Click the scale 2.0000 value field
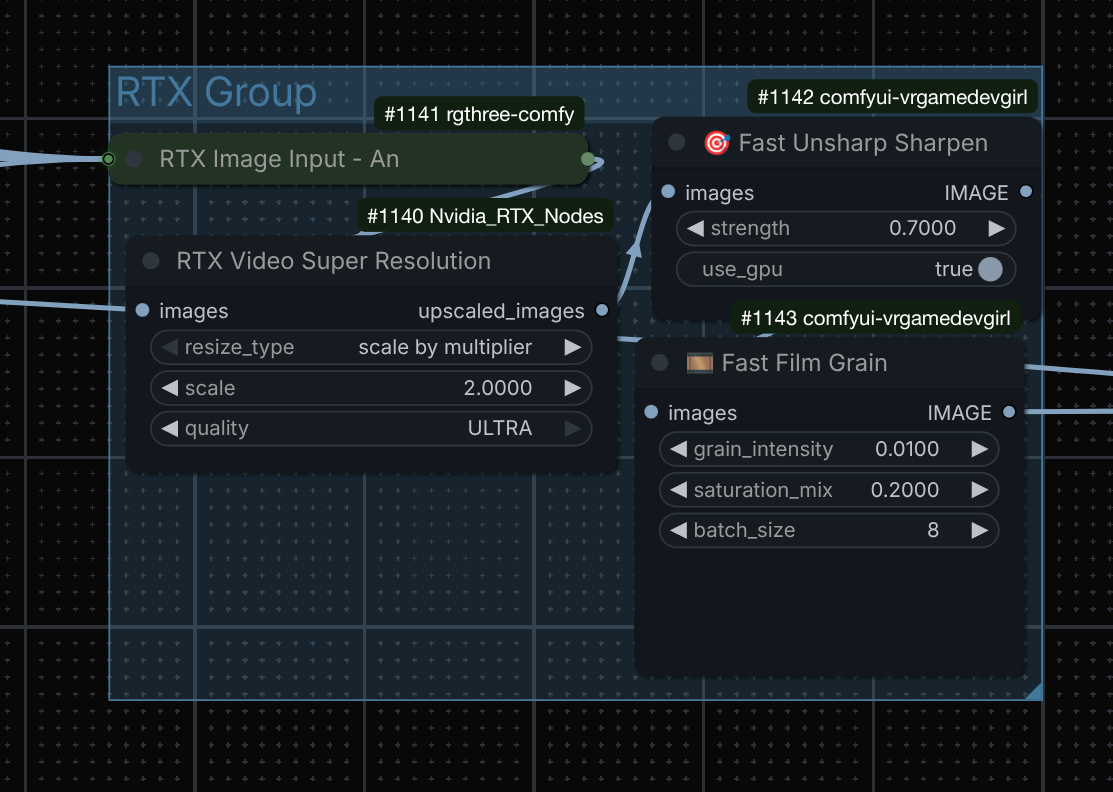The height and width of the screenshot is (792, 1113). tap(371, 387)
